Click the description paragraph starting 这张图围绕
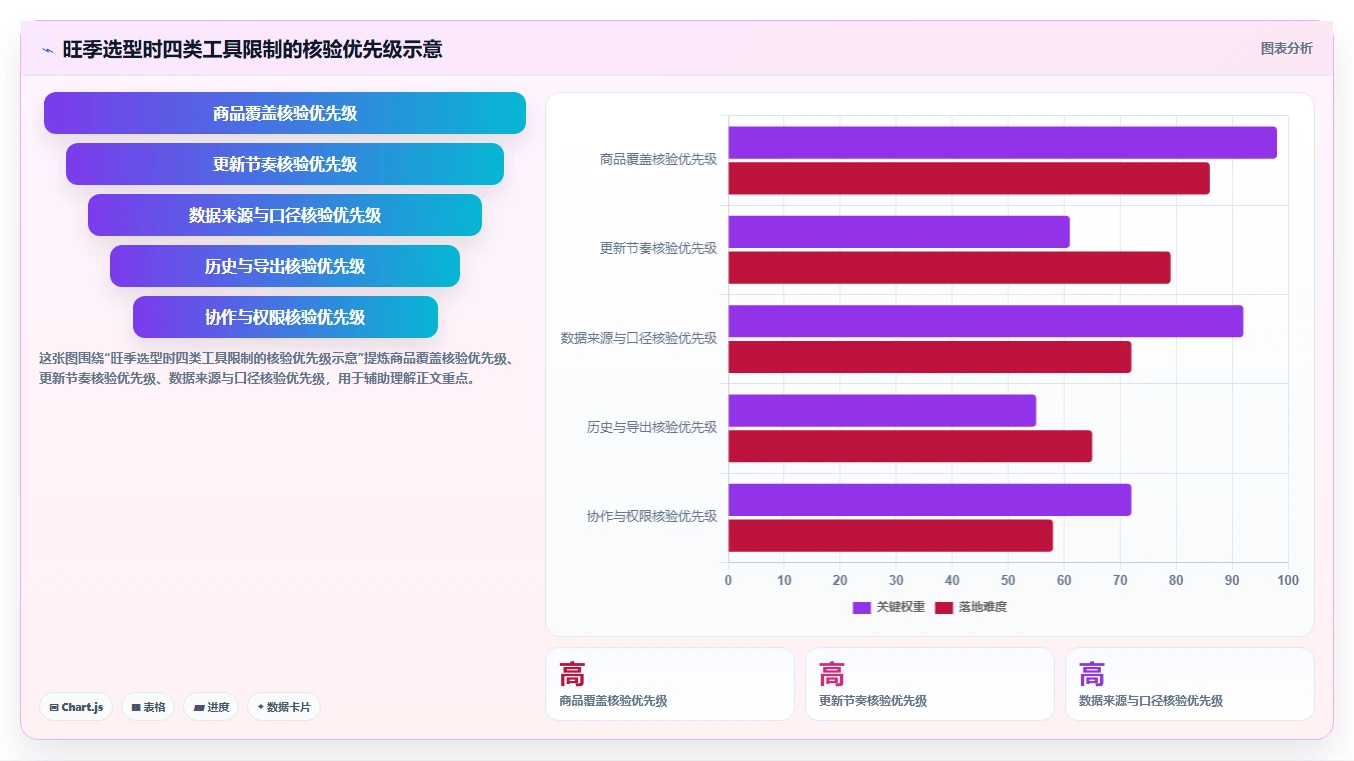 click(277, 368)
